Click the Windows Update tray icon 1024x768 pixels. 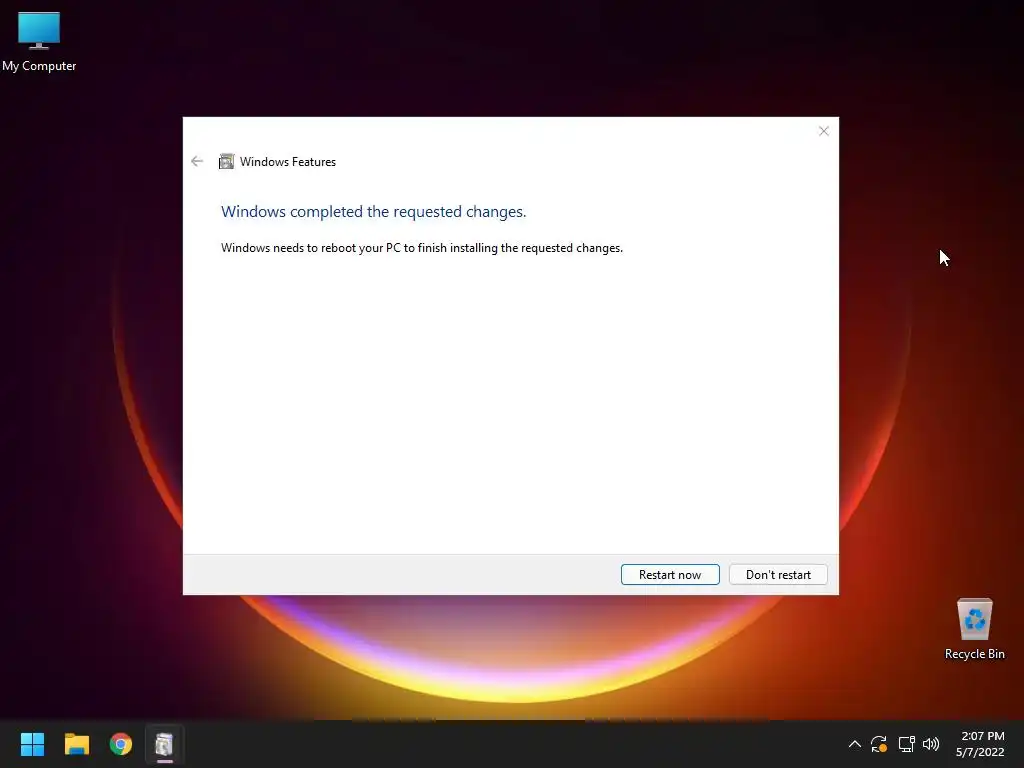(x=879, y=744)
